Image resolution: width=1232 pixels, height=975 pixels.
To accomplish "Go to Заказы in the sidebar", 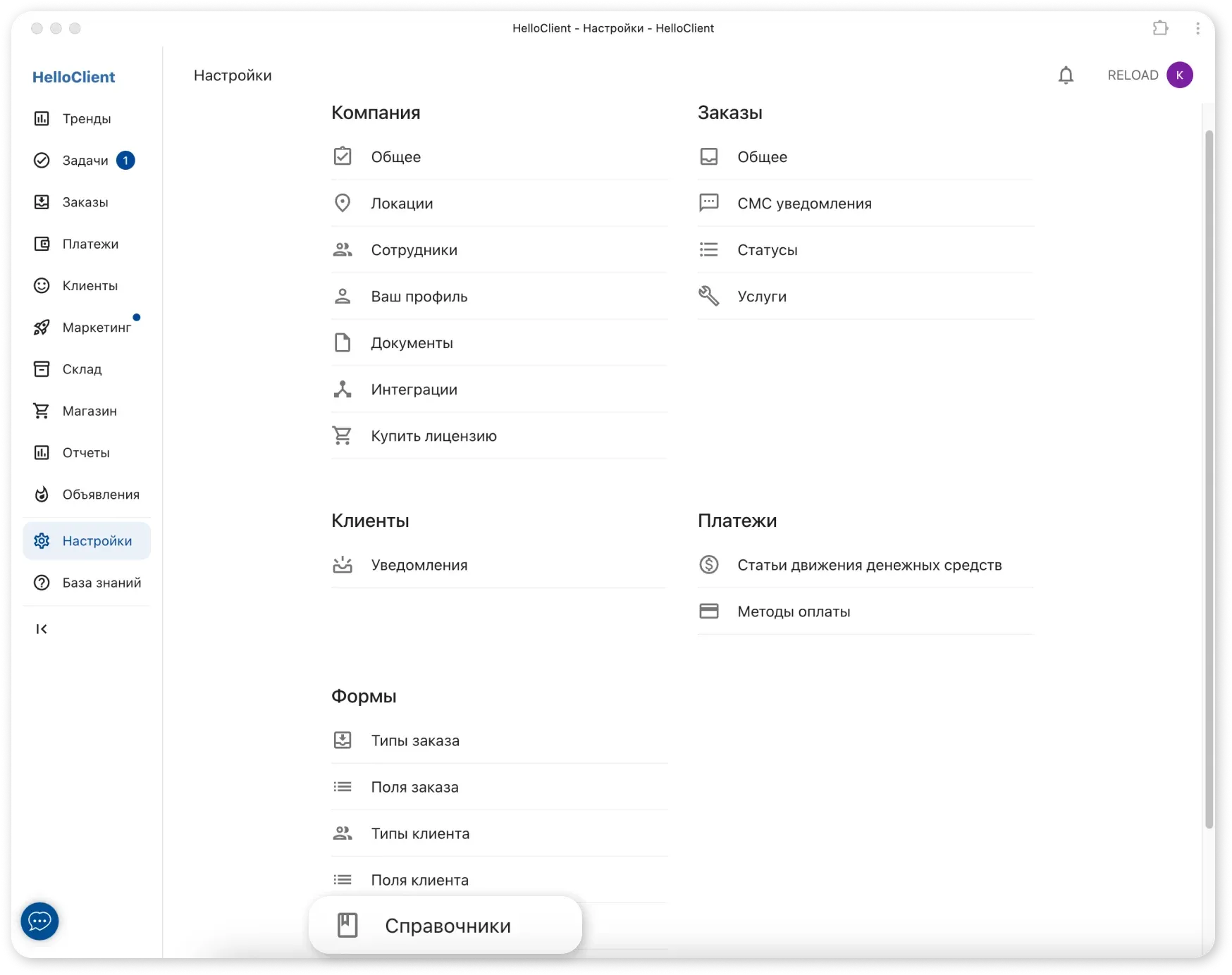I will (x=85, y=202).
